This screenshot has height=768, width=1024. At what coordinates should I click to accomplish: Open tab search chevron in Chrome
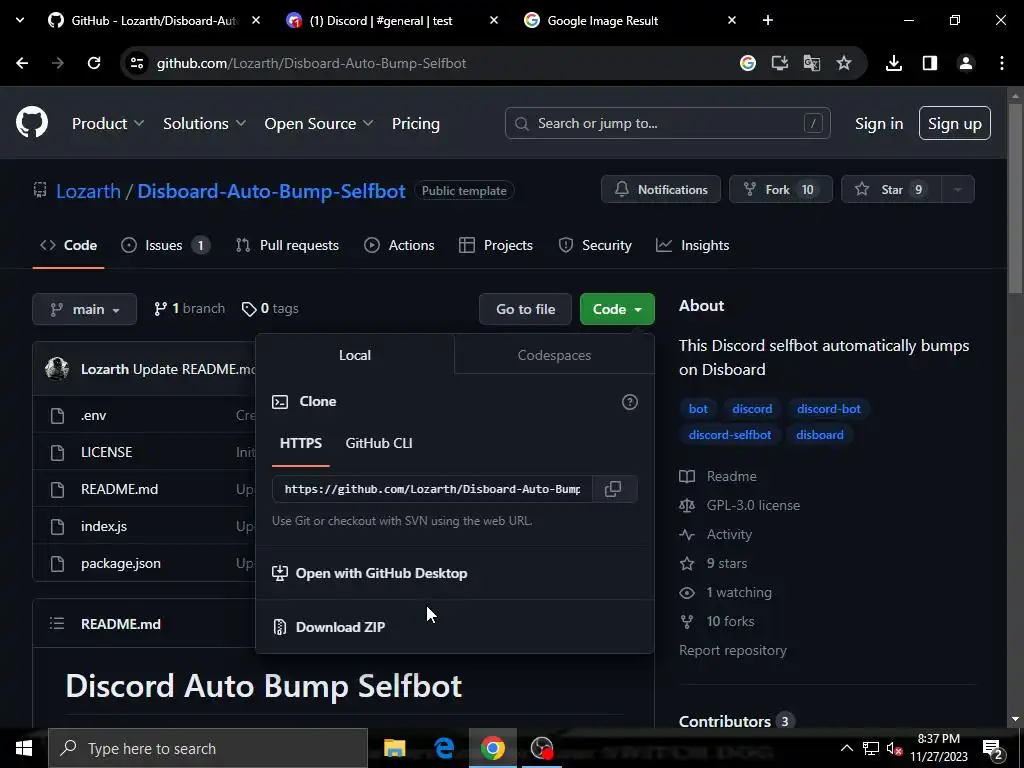point(20,20)
